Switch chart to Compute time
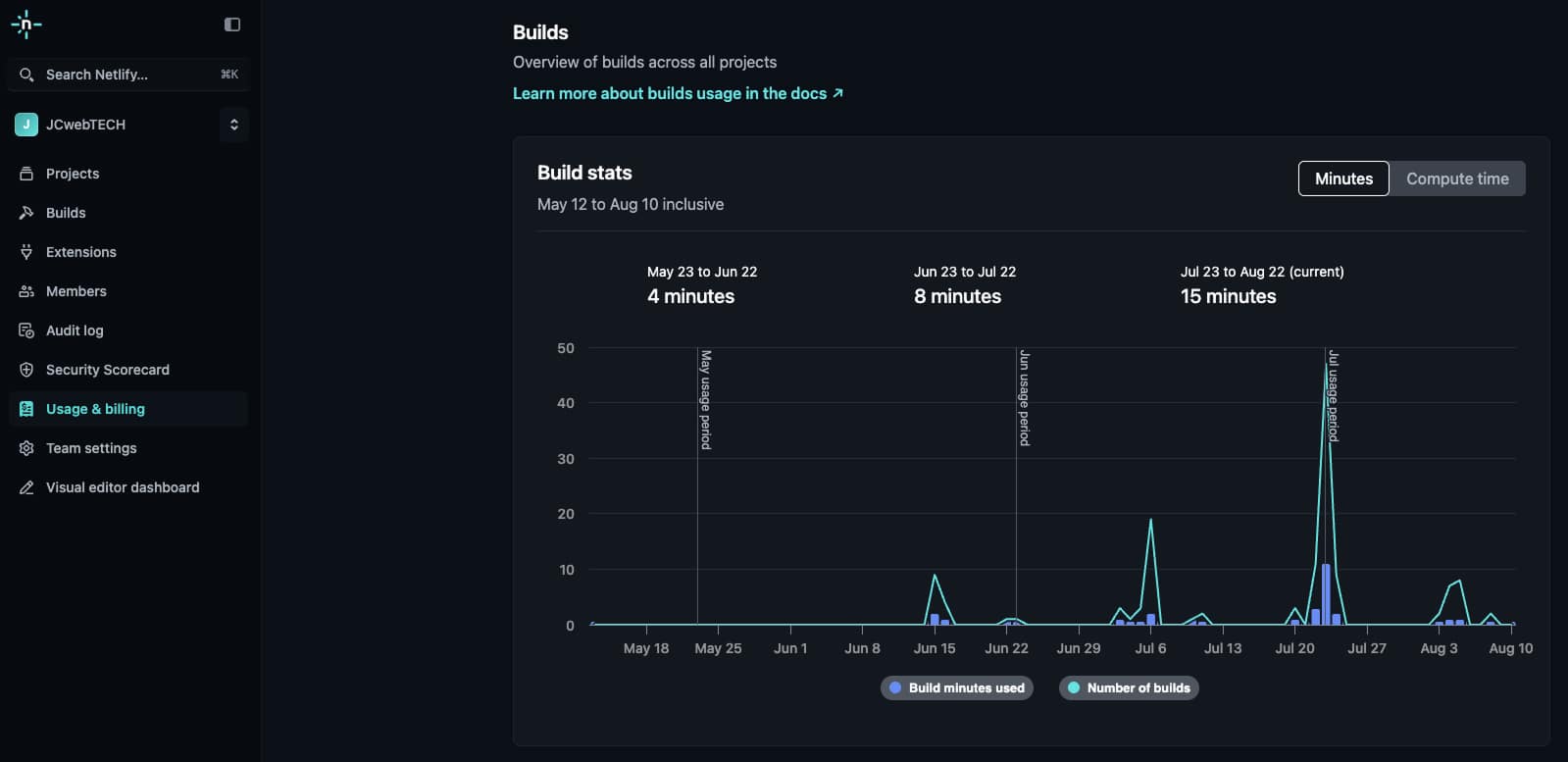 click(x=1457, y=178)
